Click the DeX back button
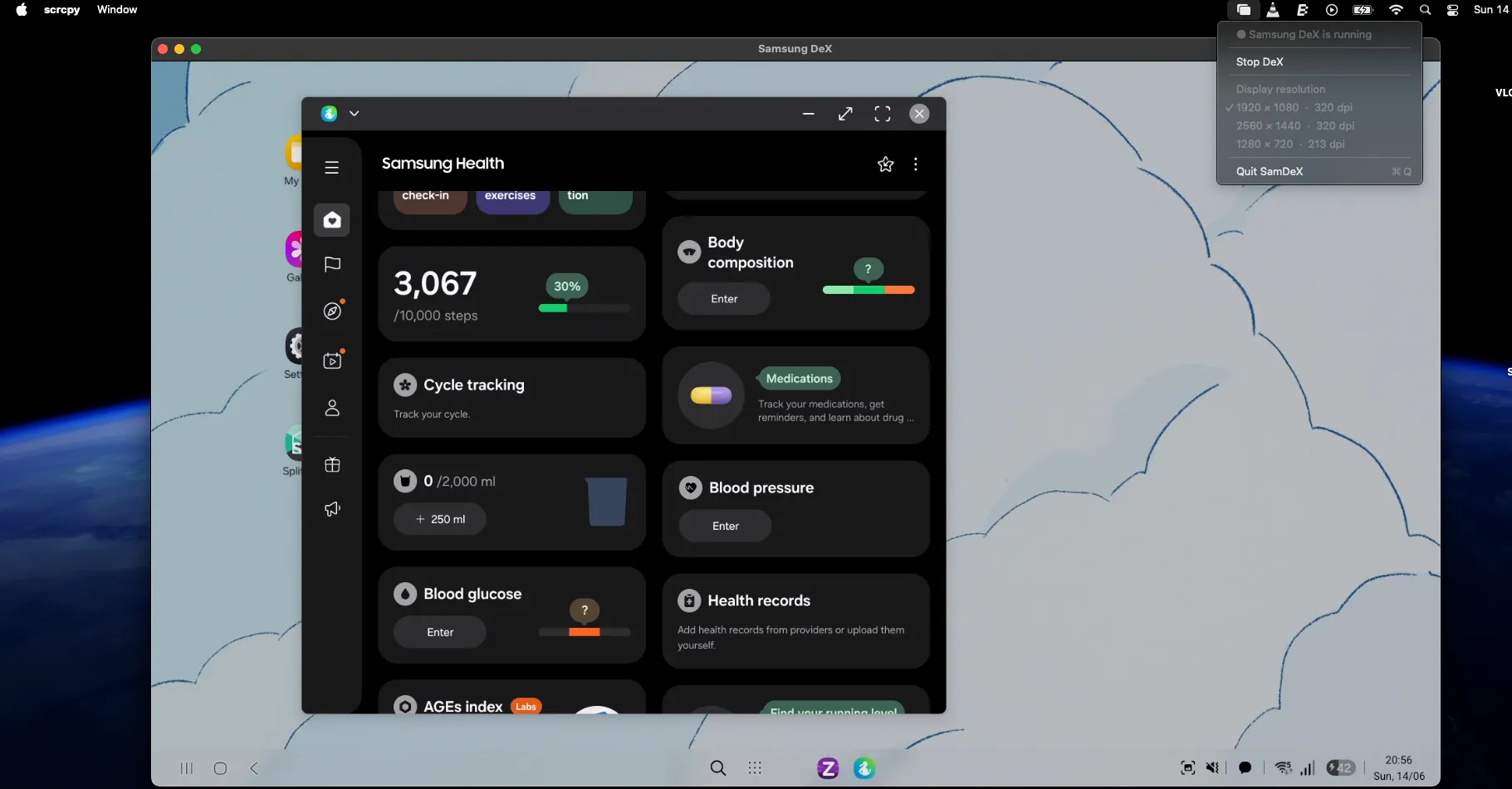The width and height of the screenshot is (1512, 789). click(254, 768)
